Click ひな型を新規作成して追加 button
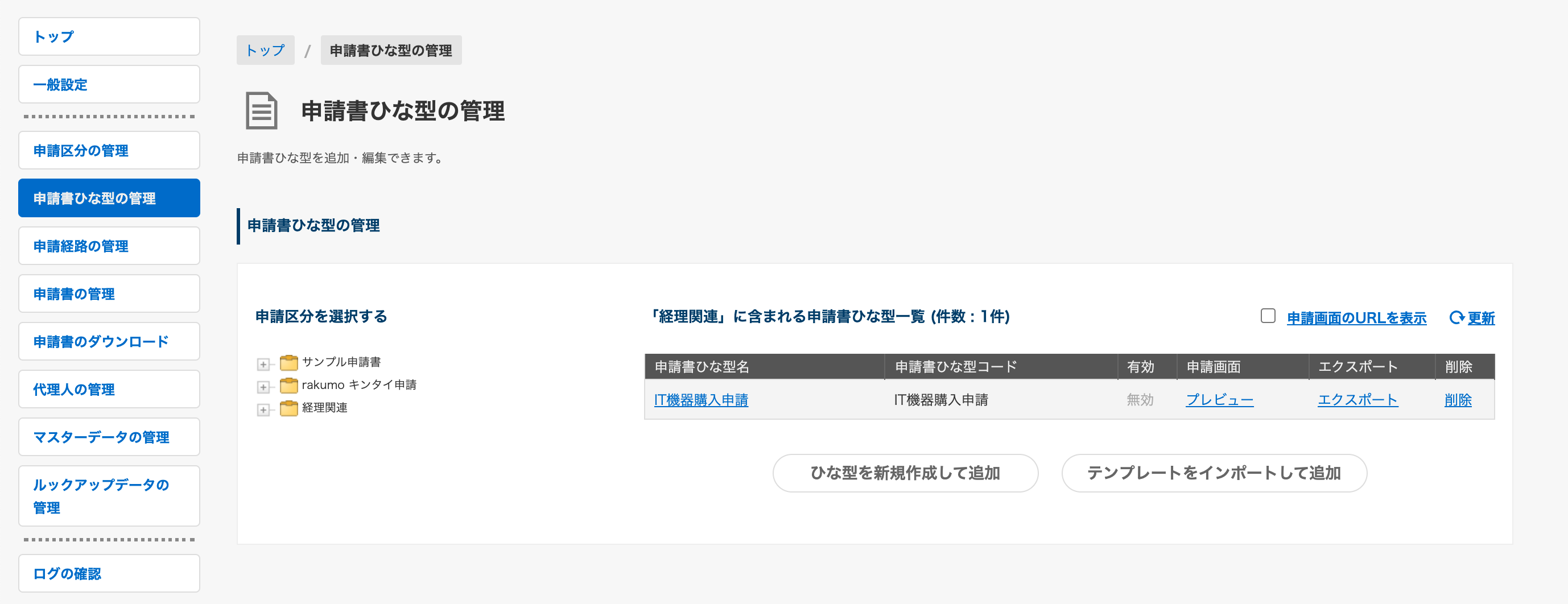This screenshot has width=1568, height=604. tap(905, 473)
